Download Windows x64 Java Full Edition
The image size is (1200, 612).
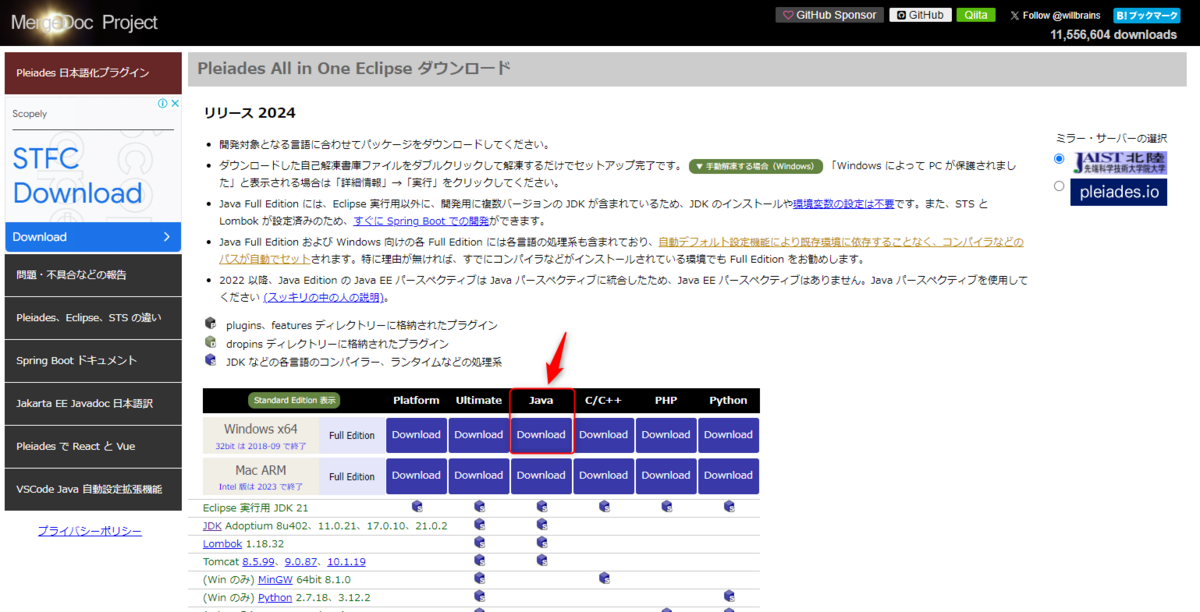(541, 435)
